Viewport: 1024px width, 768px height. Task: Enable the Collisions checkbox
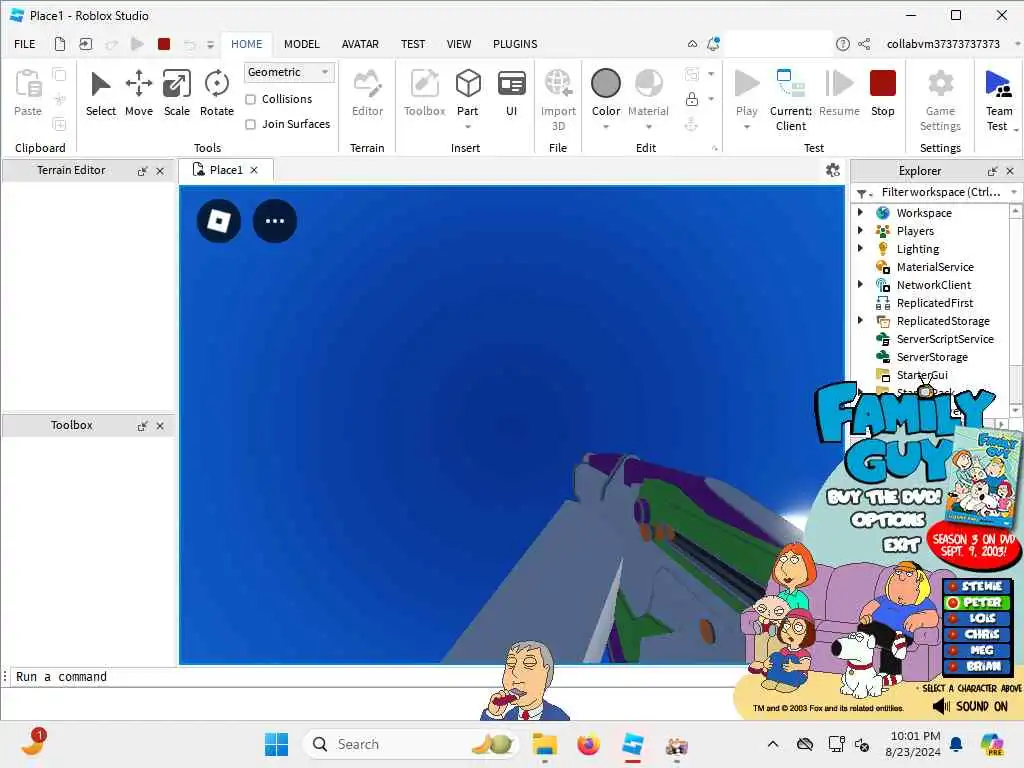point(250,99)
